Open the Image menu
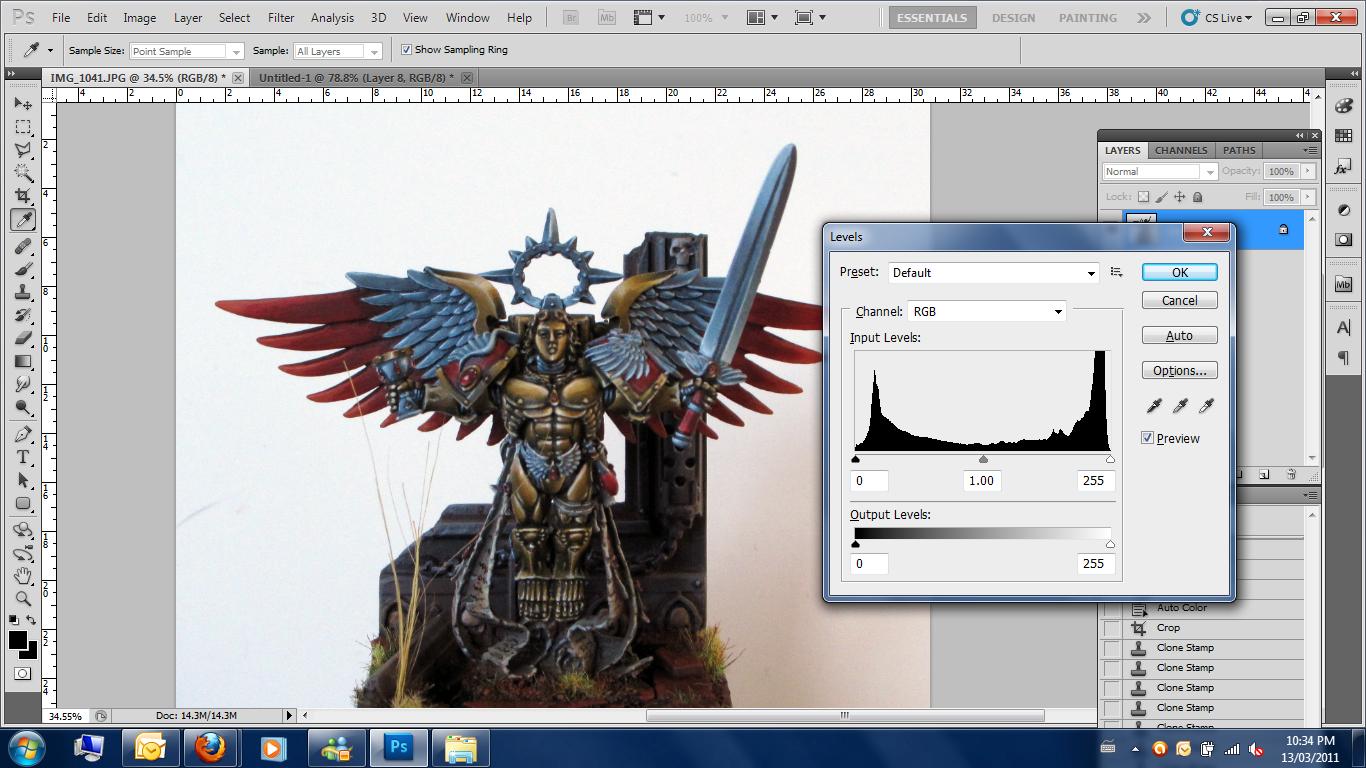The height and width of the screenshot is (768, 1366). (139, 17)
